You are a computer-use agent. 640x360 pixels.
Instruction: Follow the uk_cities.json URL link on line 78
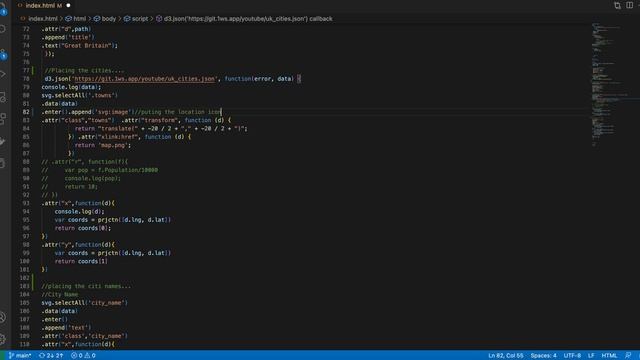[x=144, y=79]
